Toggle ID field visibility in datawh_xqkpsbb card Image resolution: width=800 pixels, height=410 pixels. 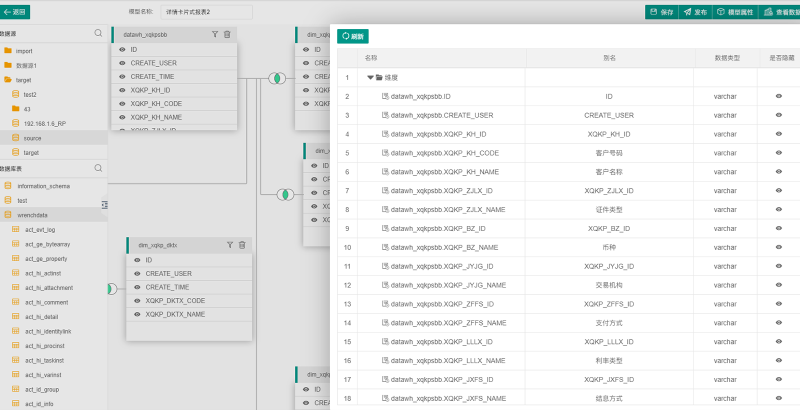[122, 49]
